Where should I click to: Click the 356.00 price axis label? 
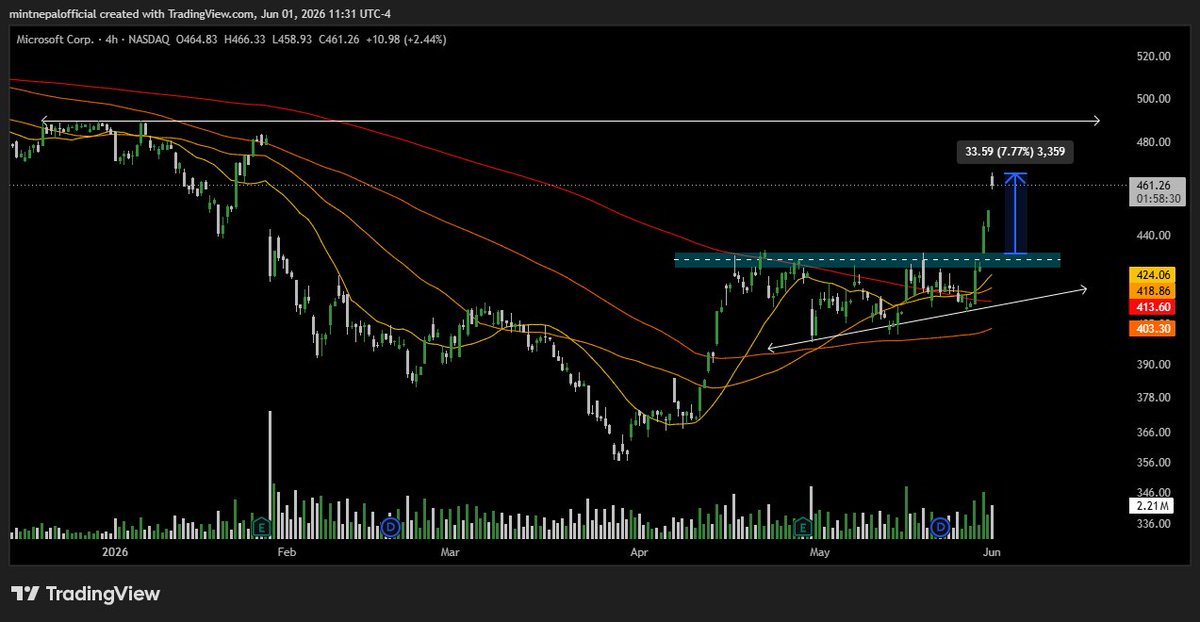[1153, 462]
